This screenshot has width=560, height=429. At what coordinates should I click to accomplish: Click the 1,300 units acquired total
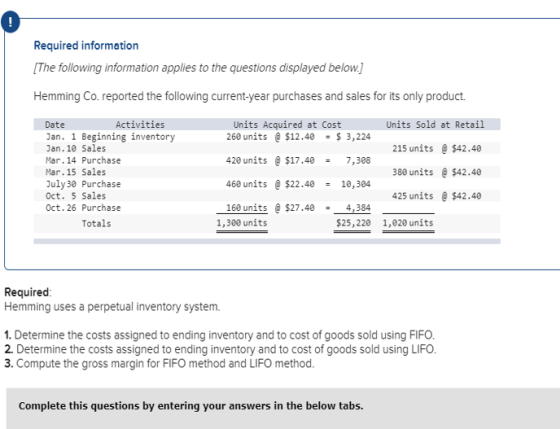[x=242, y=223]
